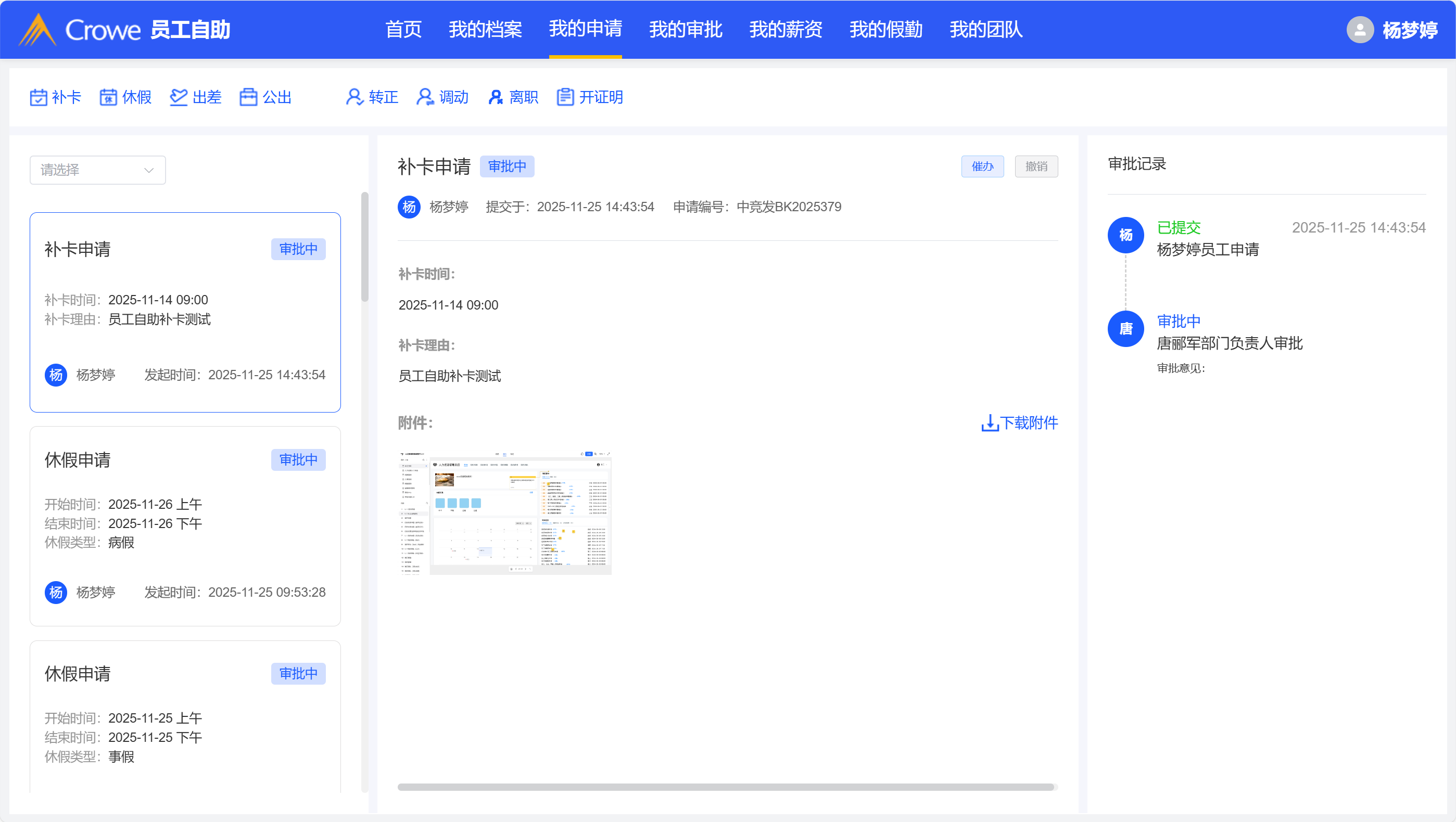Viewport: 1456px width, 822px height.
Task: Open 我的薪资 navigation tab
Action: pyautogui.click(x=785, y=29)
